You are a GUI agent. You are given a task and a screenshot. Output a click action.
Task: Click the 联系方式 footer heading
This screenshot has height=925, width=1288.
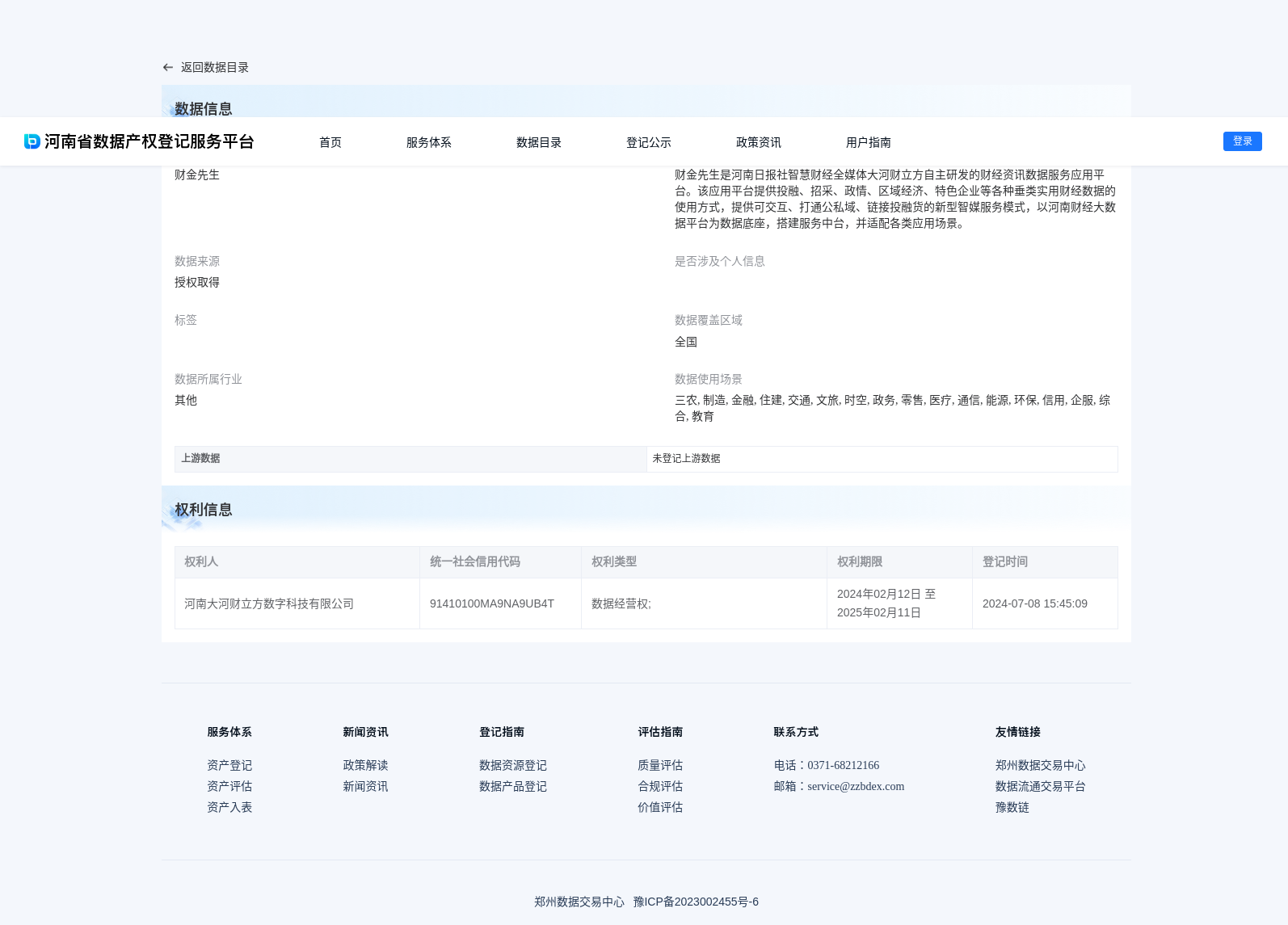[x=796, y=732]
